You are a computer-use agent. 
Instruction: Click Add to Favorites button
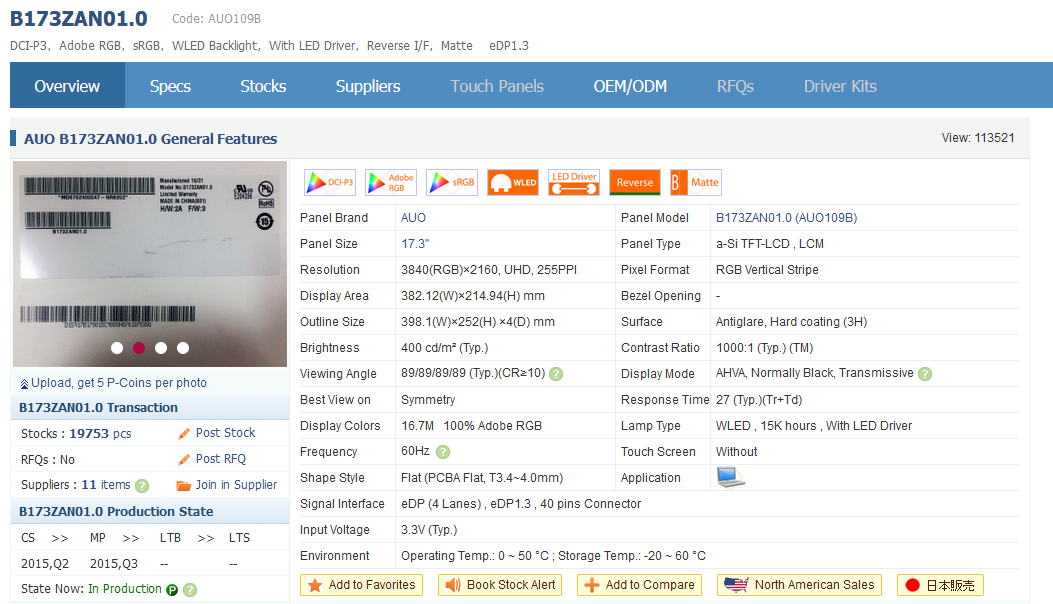click(x=361, y=585)
